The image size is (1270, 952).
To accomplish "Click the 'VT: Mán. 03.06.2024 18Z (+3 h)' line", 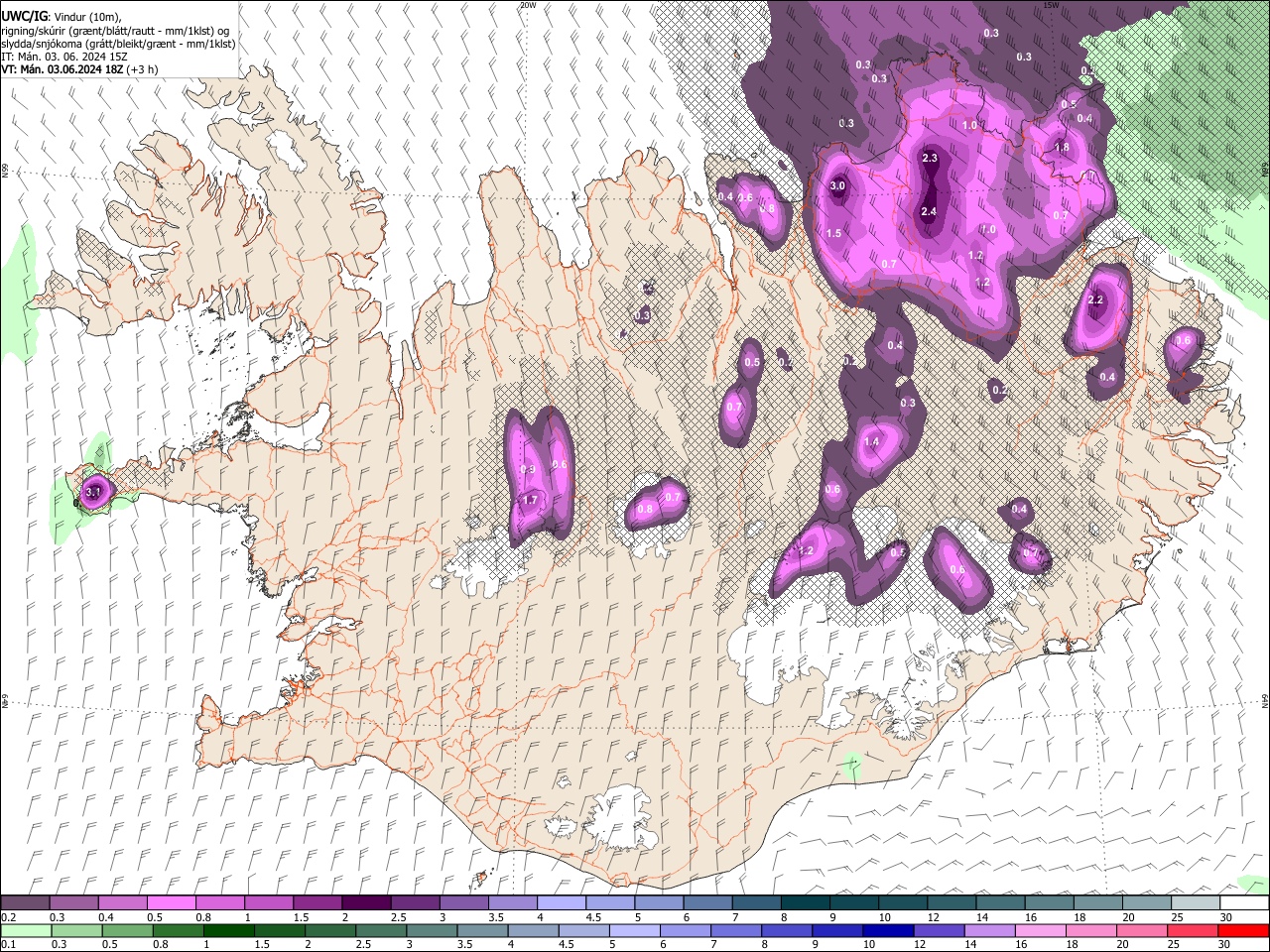I will 79,69.
